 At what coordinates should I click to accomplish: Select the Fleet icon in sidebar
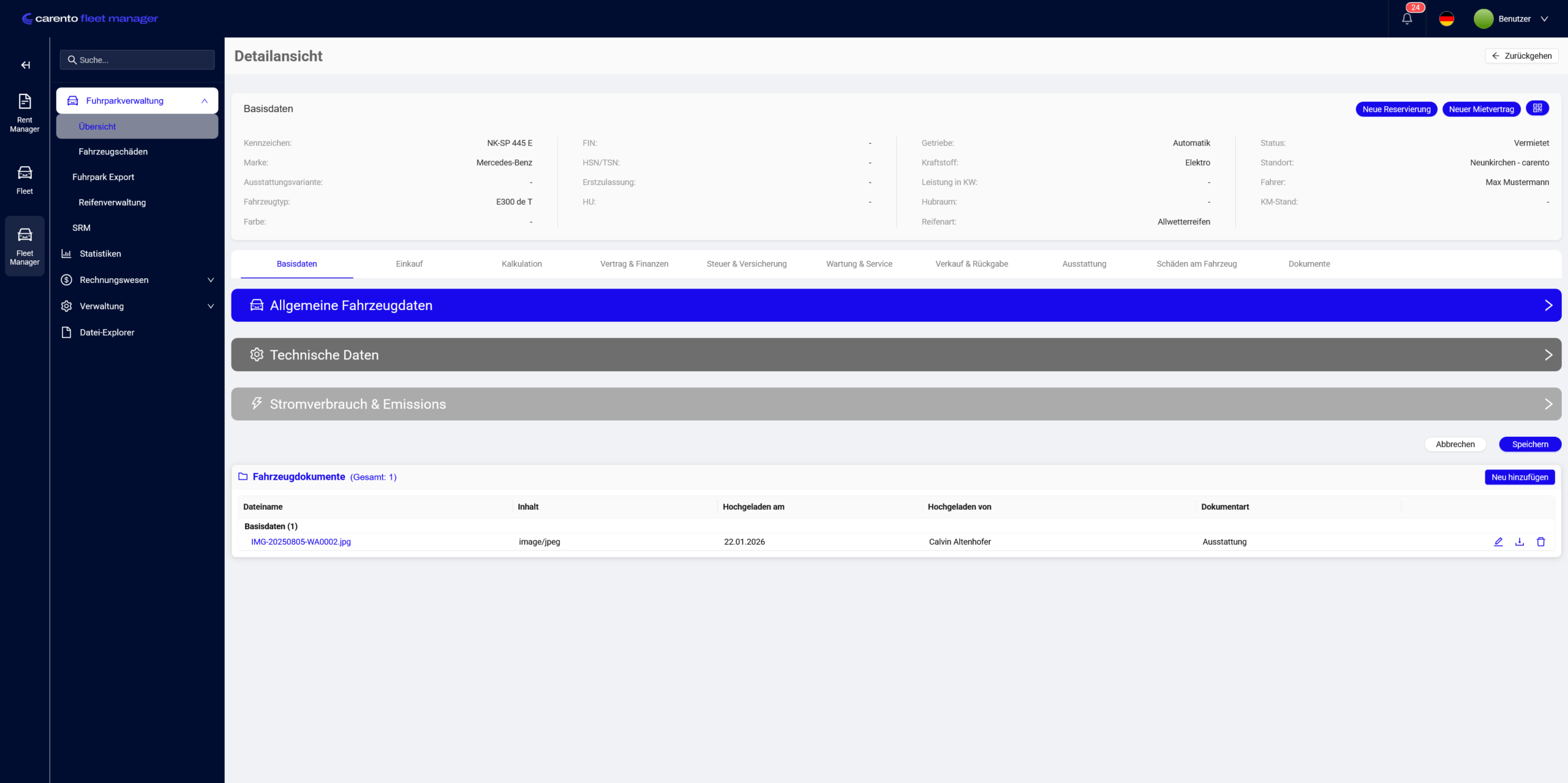pos(24,180)
